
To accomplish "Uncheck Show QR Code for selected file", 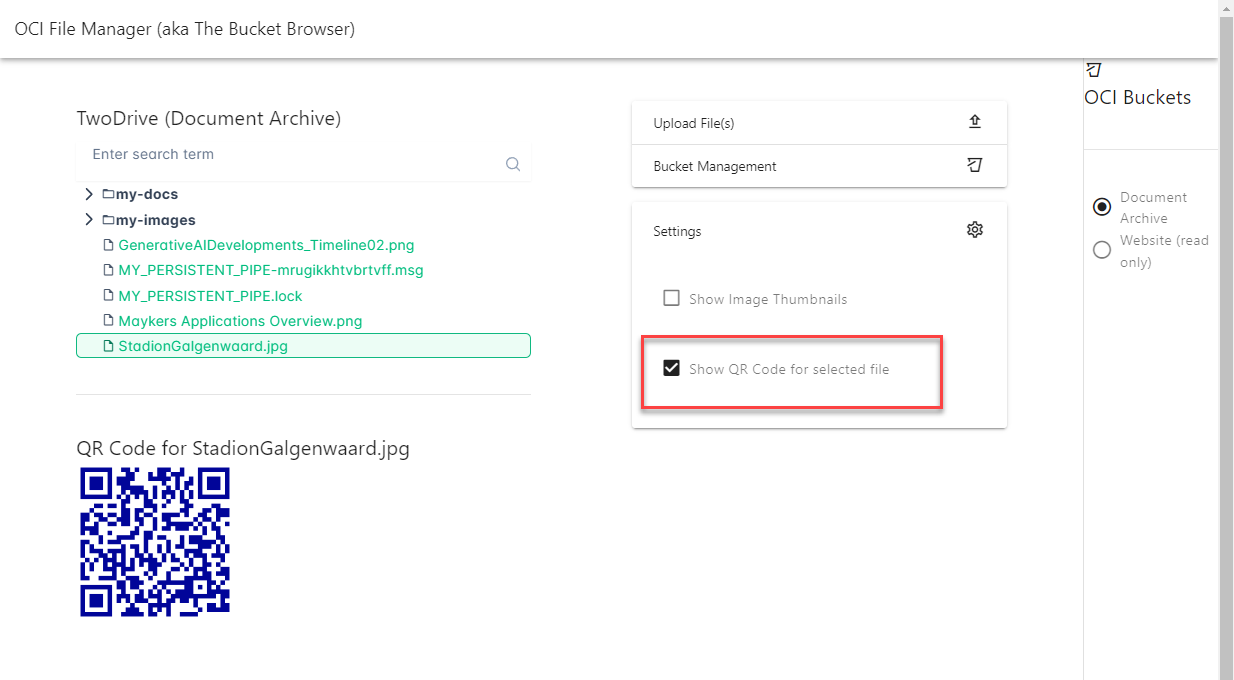I will coord(672,368).
